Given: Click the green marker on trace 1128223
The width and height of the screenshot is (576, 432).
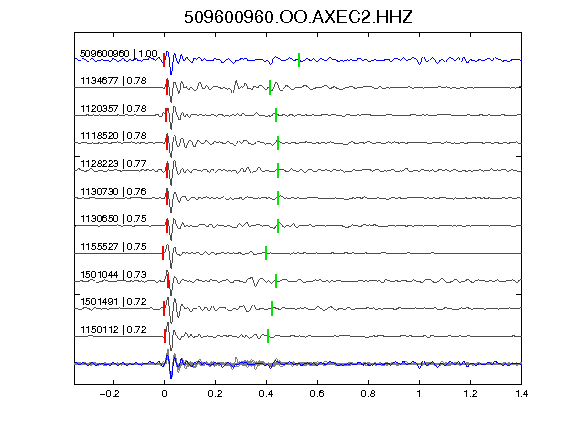Looking at the screenshot, I should click(278, 170).
